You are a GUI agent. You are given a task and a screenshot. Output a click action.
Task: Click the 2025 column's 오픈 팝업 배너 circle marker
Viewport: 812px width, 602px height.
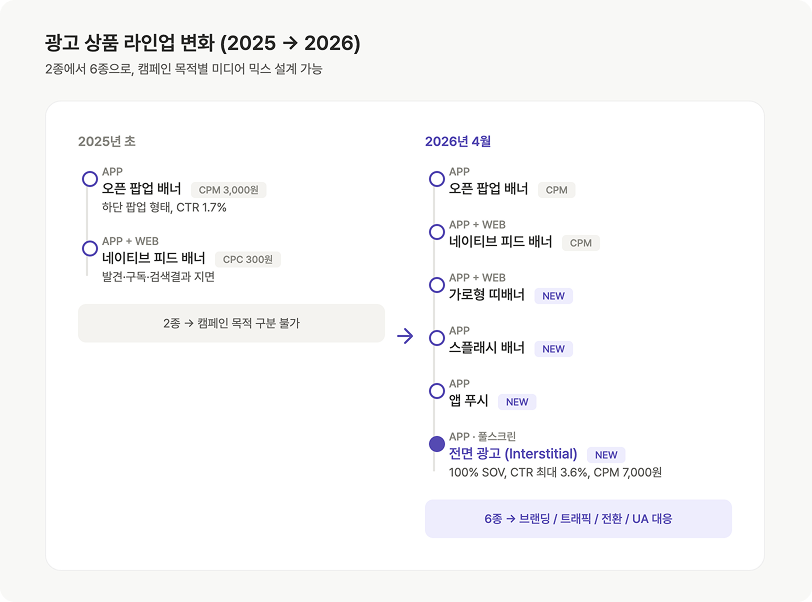coord(90,179)
